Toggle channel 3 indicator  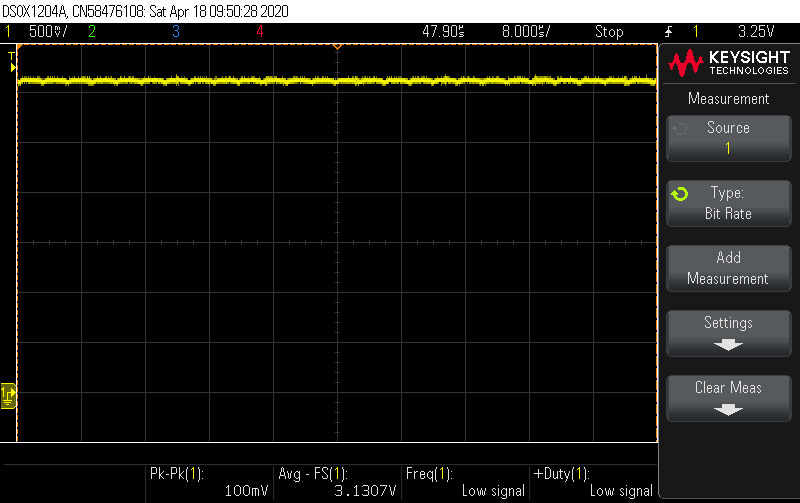pos(176,32)
